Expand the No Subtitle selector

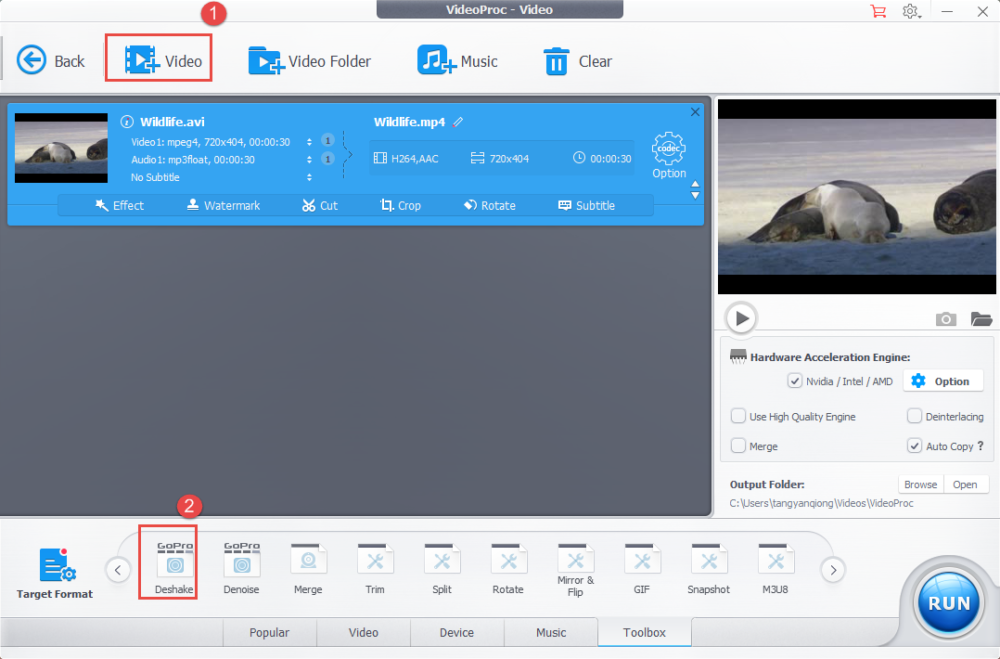309,177
